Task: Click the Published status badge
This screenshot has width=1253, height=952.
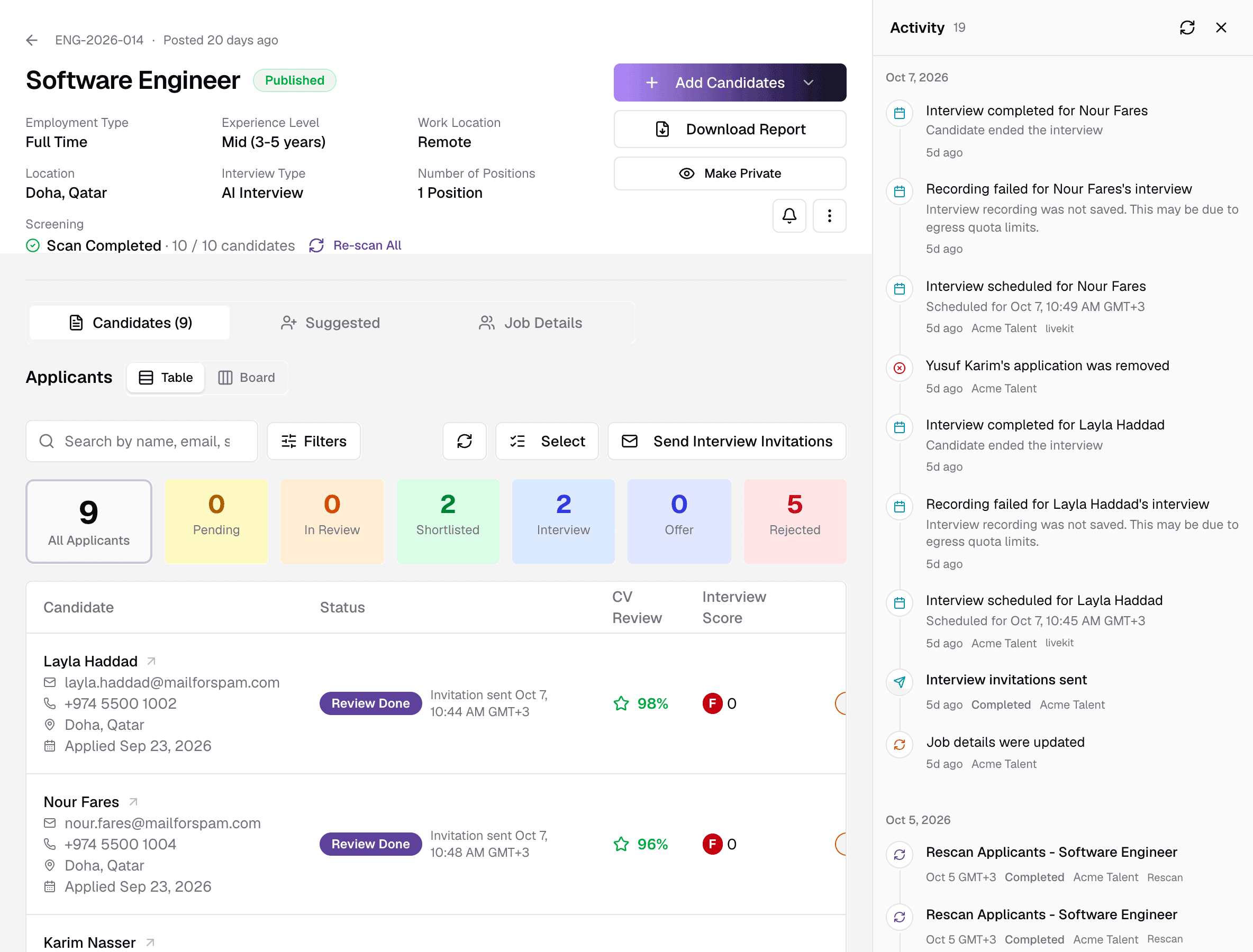Action: pyautogui.click(x=295, y=80)
